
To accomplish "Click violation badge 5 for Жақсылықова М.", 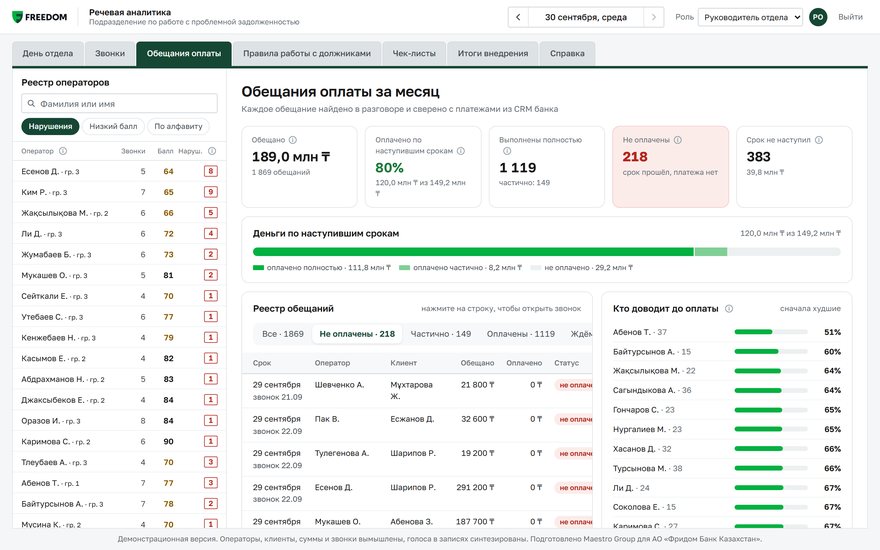I will [x=210, y=213].
